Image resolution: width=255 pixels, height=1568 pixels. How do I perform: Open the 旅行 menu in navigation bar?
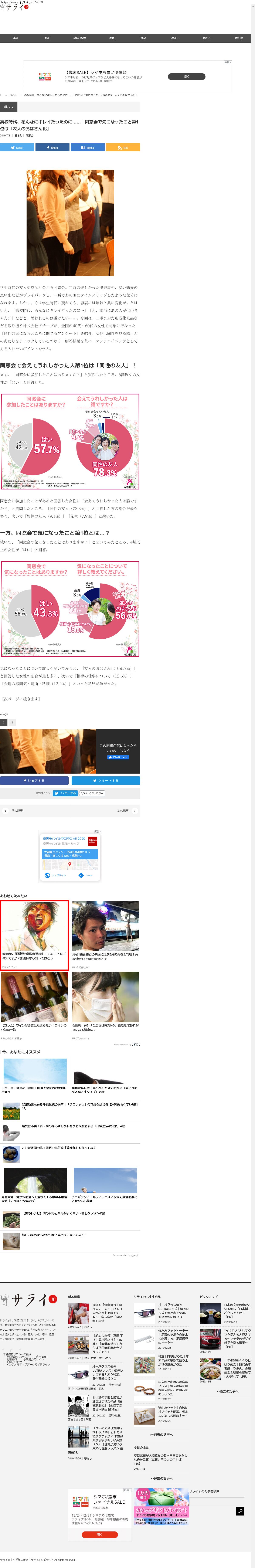[47, 38]
